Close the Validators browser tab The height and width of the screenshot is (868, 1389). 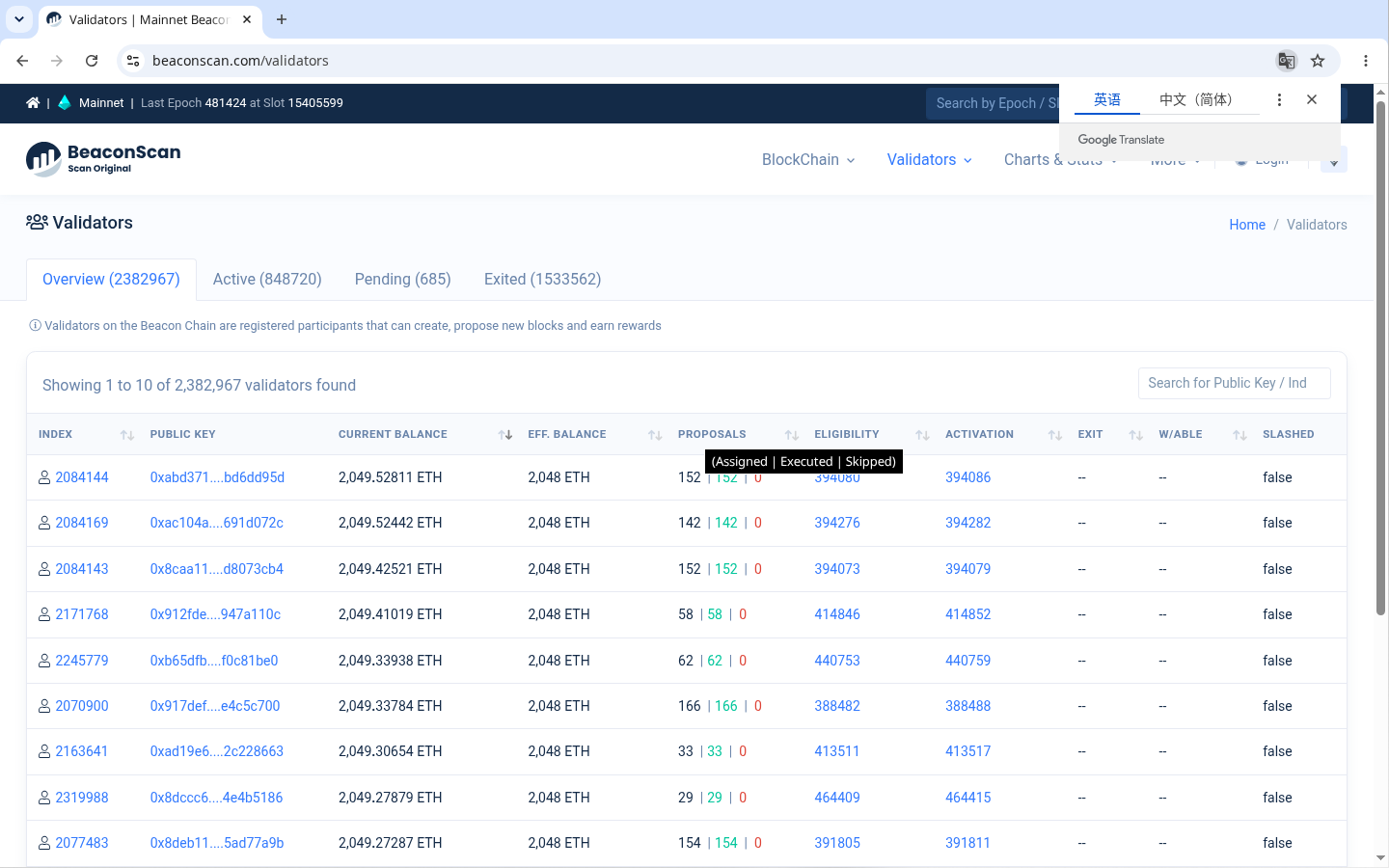click(x=247, y=19)
